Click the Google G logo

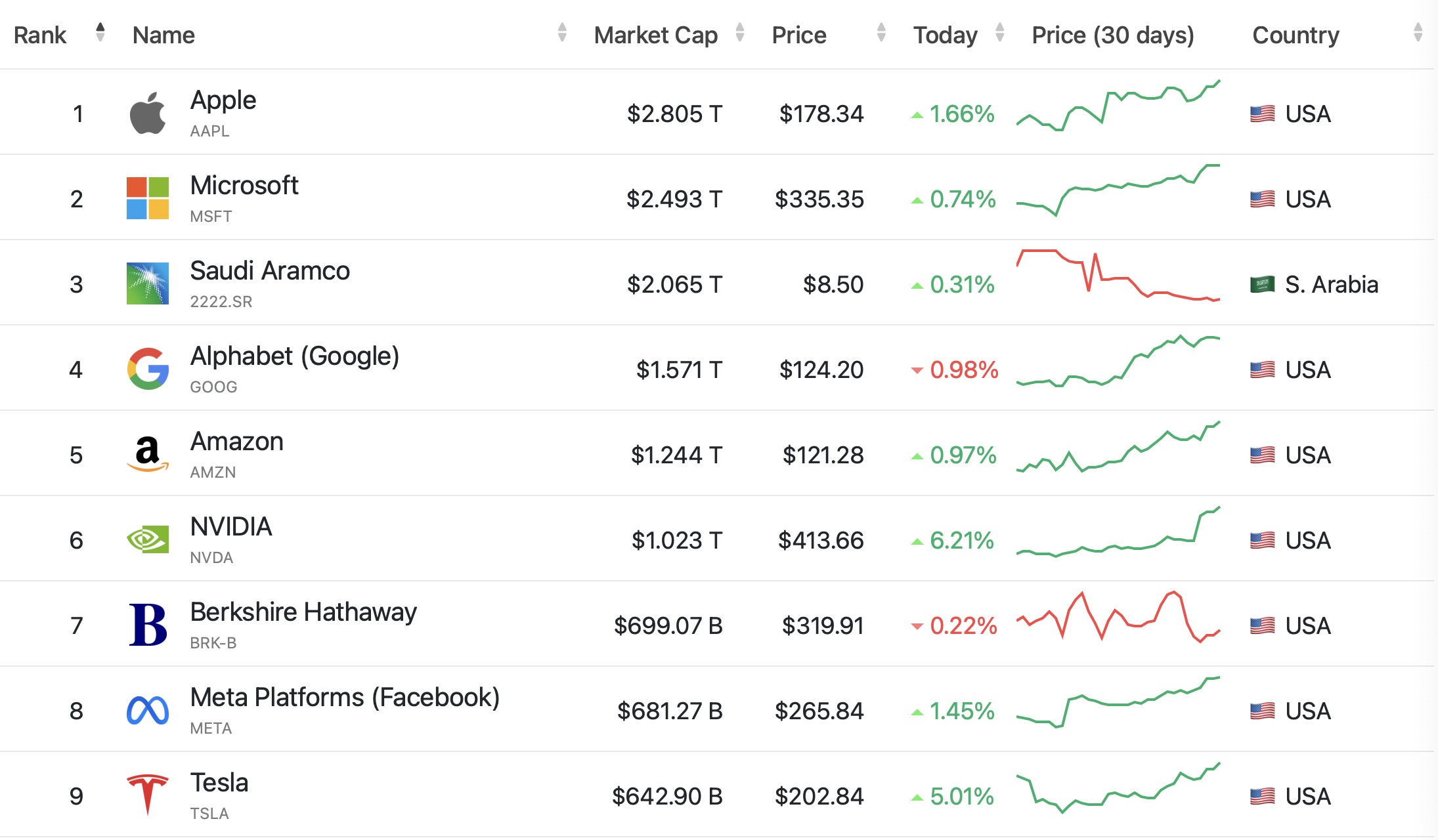[x=148, y=369]
